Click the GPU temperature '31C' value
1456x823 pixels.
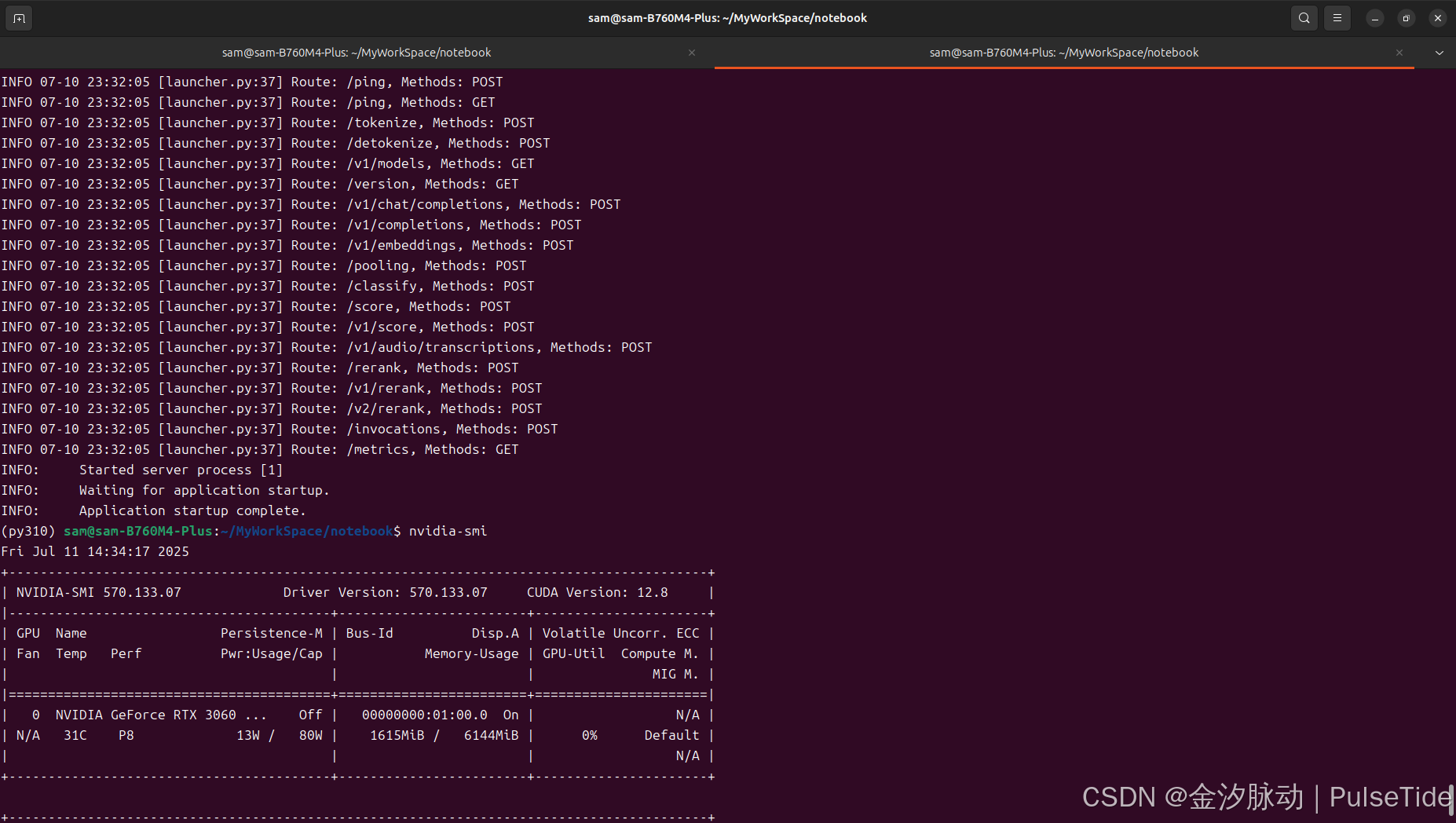[x=75, y=735]
